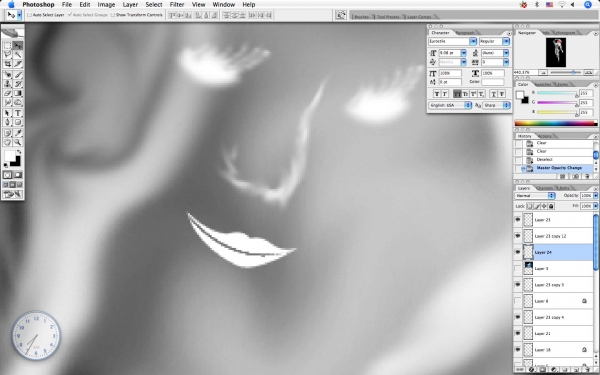Open tracking dropdown in Character panel
Viewport: 600px width, 375px height.
coord(506,62)
